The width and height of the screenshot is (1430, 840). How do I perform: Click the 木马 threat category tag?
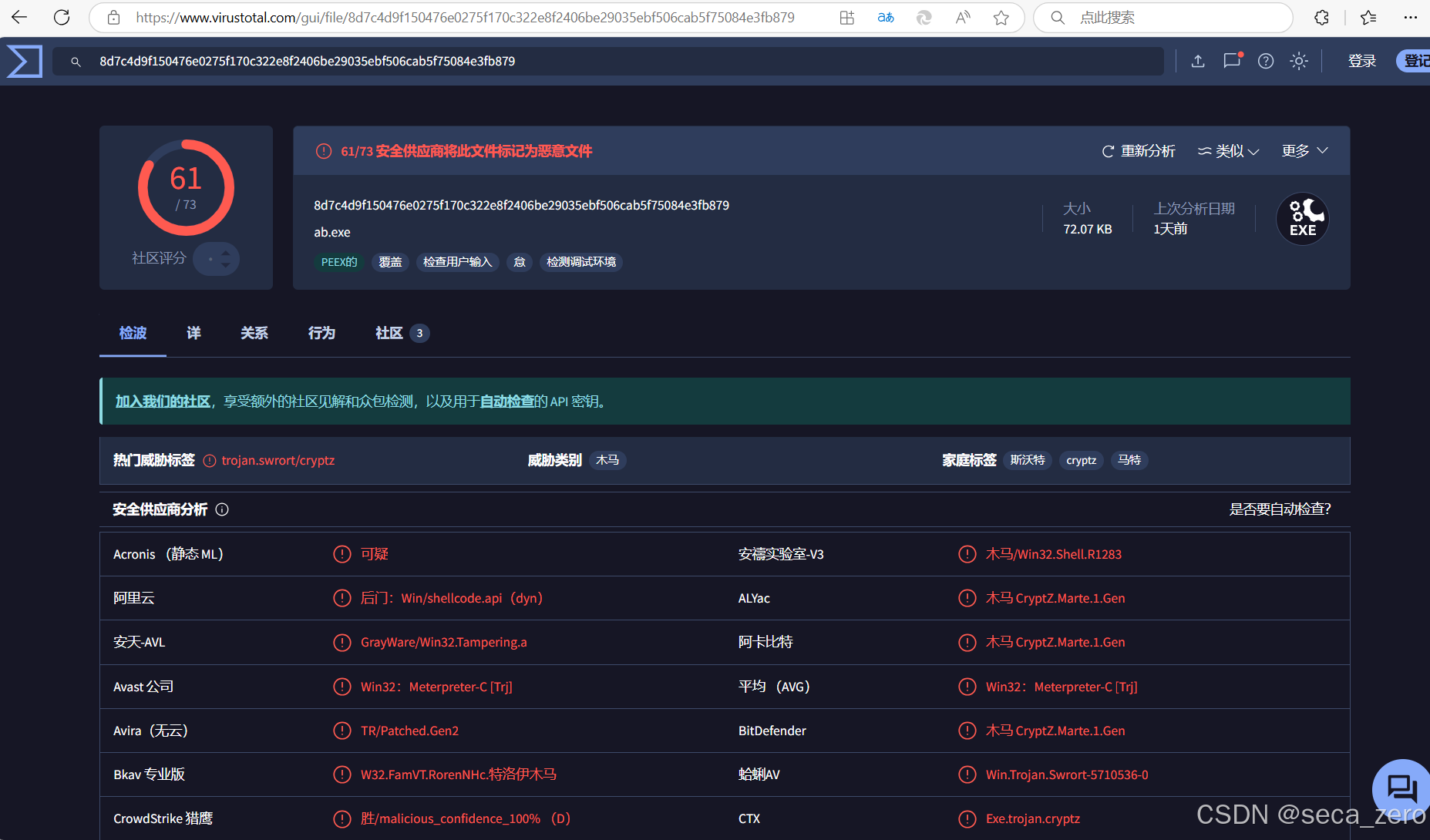(x=607, y=460)
